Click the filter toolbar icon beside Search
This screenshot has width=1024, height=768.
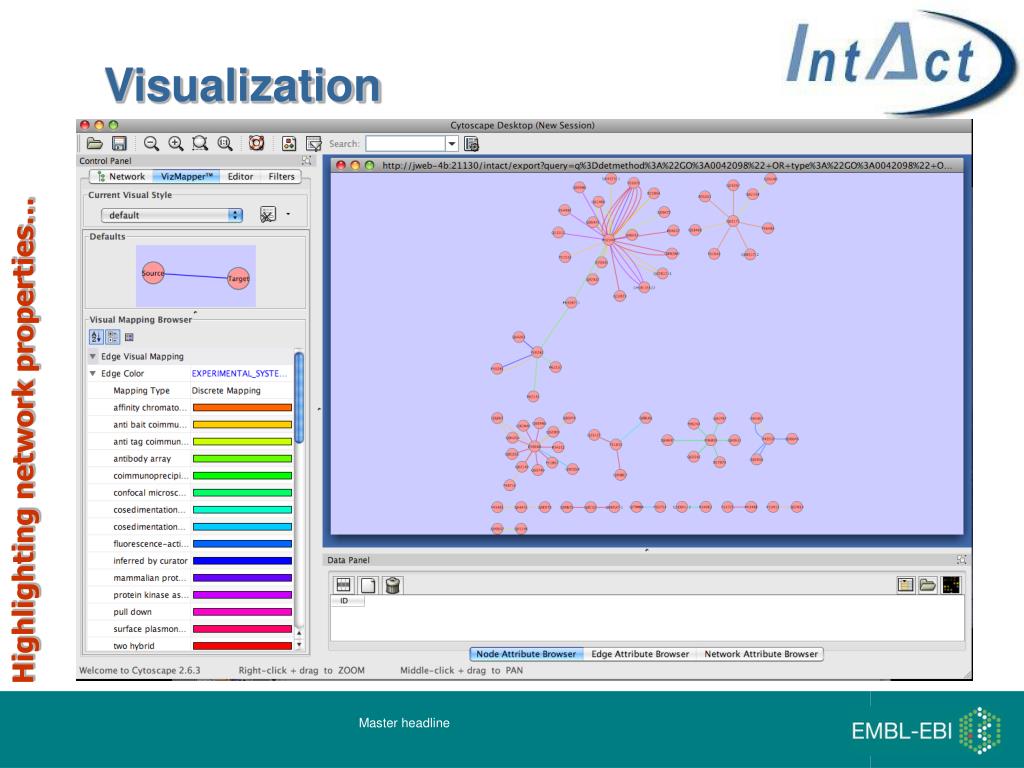313,144
